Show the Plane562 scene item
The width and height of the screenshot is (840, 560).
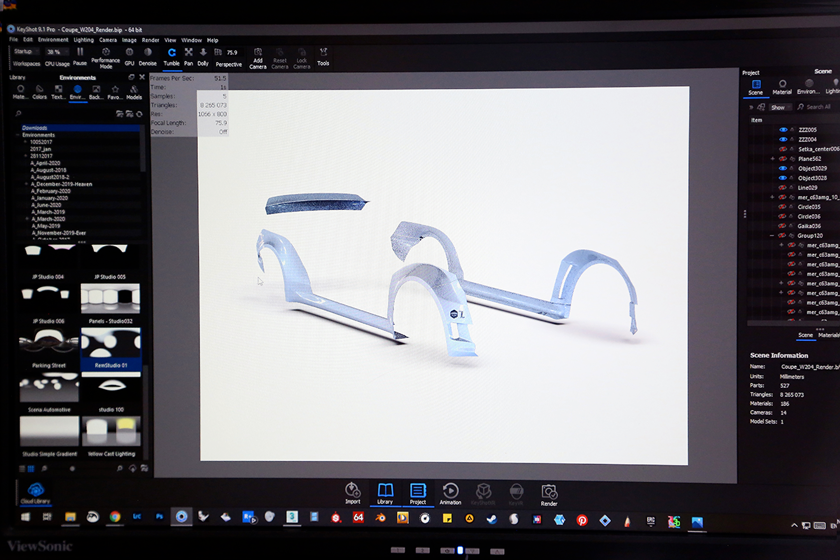click(x=783, y=158)
